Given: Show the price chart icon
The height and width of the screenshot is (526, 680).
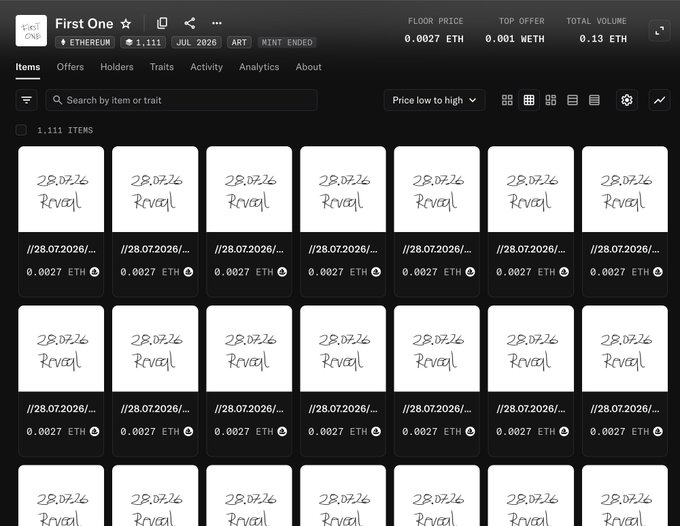Looking at the screenshot, I should (x=660, y=100).
